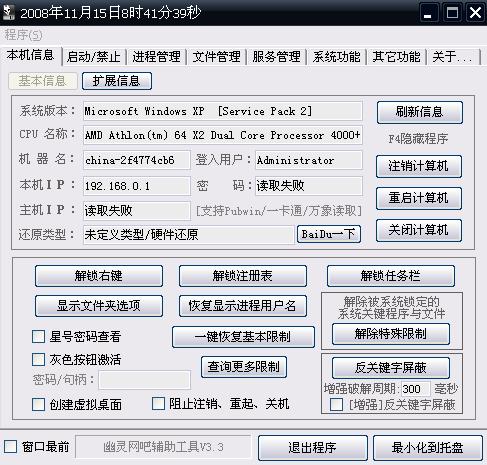This screenshot has width=487, height=465.
Task: Click 解锁右键 button
Action: pyautogui.click(x=99, y=276)
